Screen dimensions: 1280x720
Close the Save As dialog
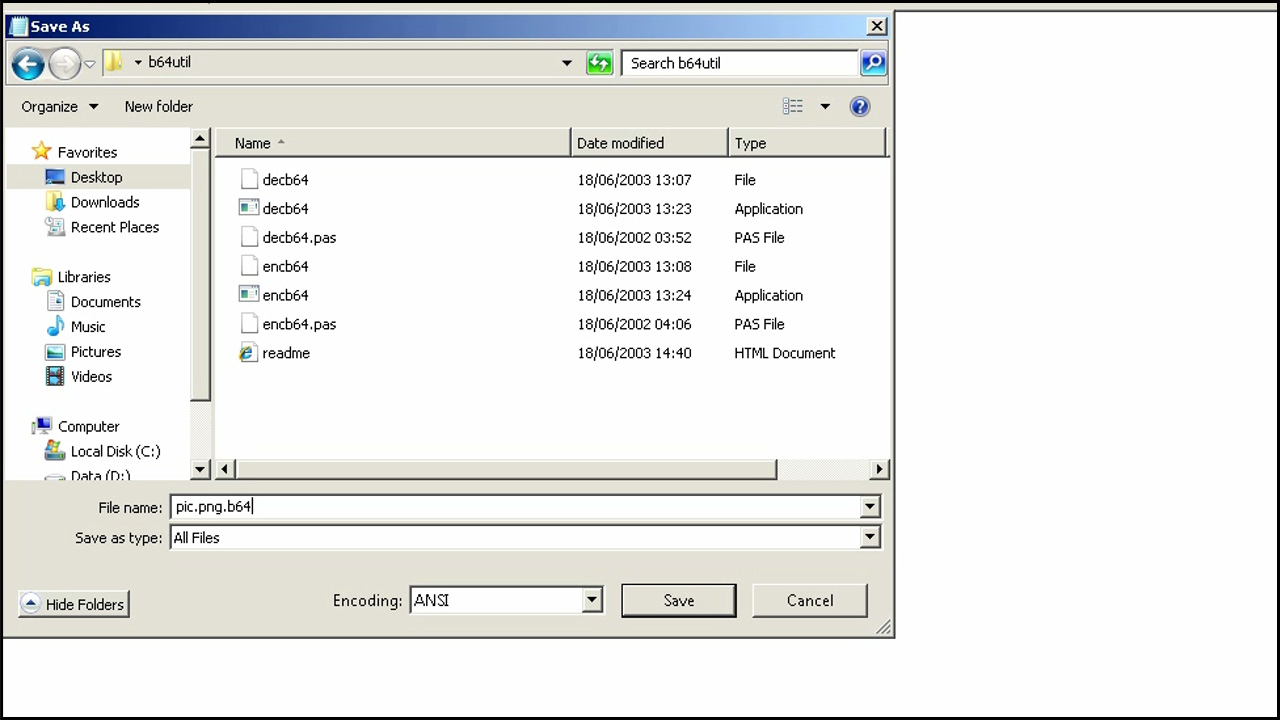pos(877,26)
